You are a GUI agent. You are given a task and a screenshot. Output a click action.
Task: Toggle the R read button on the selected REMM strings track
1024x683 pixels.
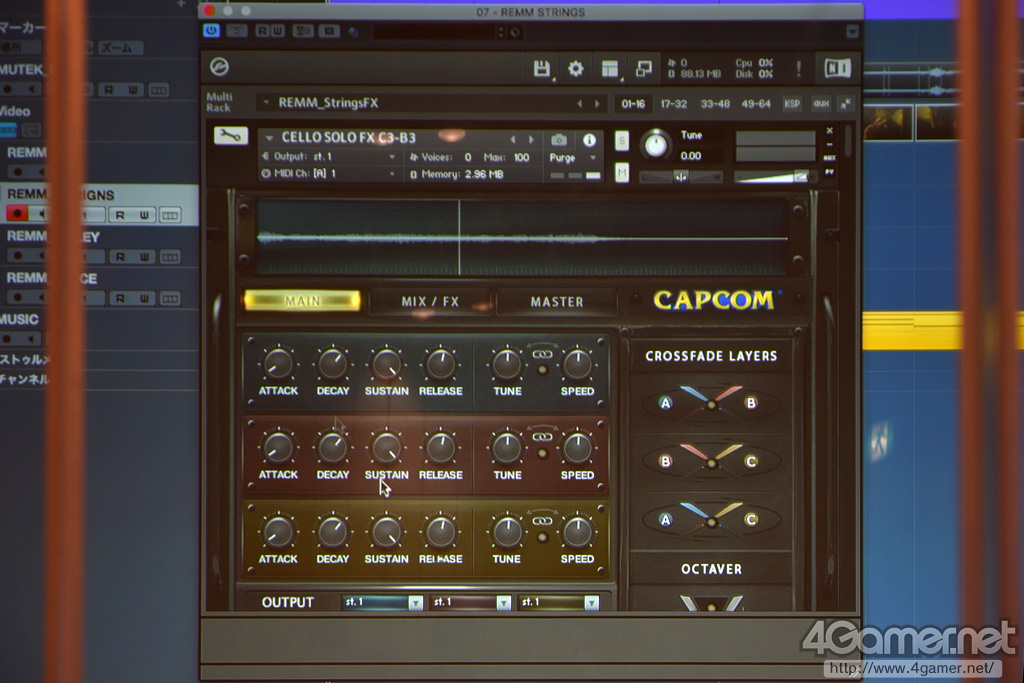(120, 215)
